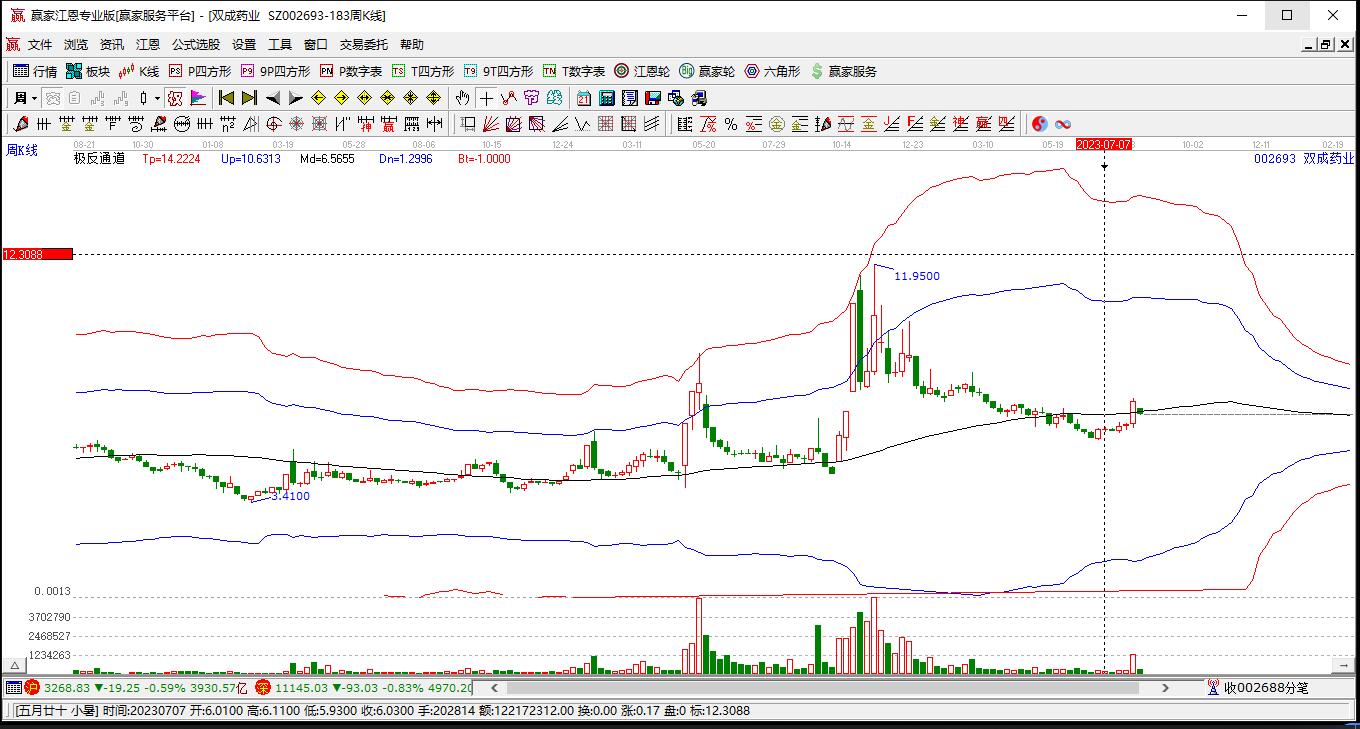Select the red-tipped pencil drawing tool

coord(20,124)
